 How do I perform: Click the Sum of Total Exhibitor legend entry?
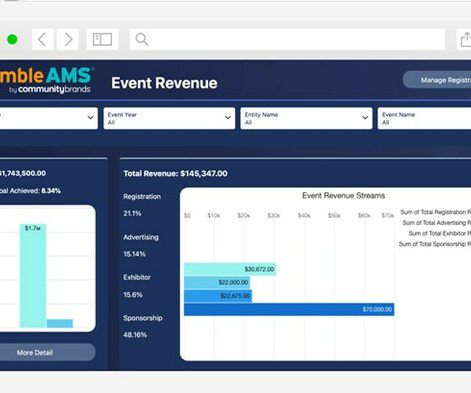(x=440, y=233)
